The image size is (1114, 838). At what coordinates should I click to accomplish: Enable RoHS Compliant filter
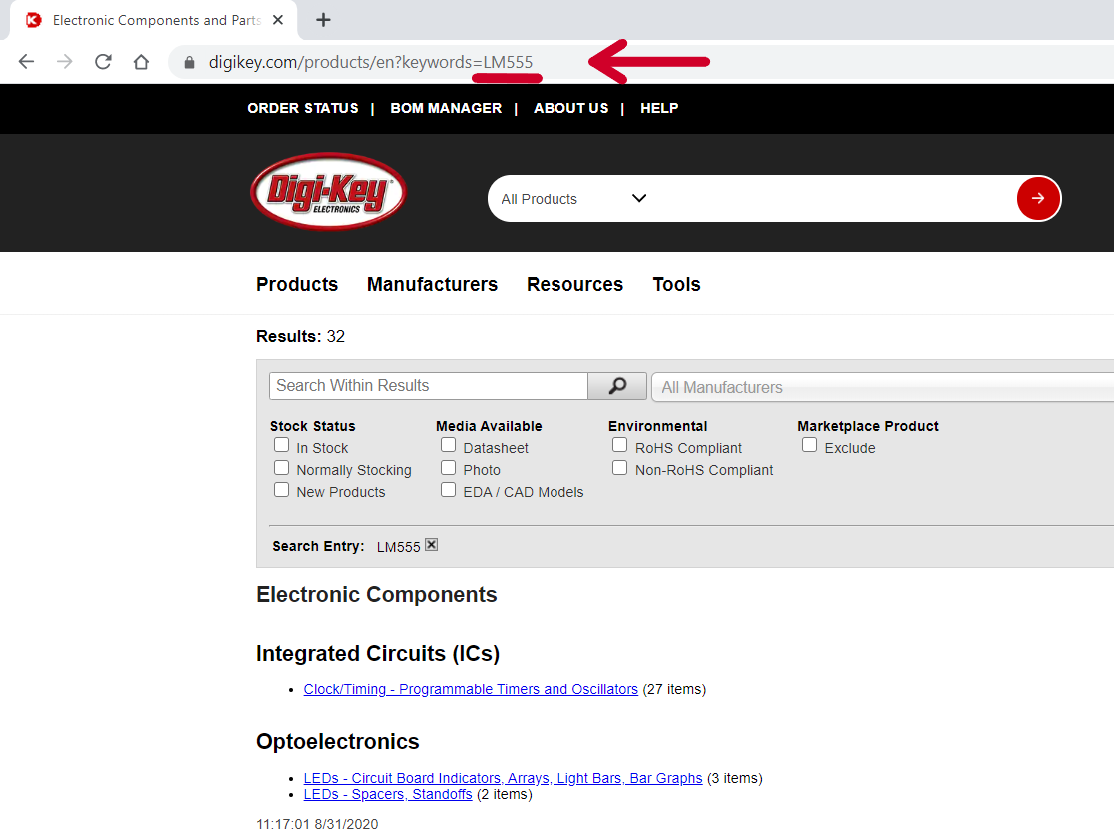620,445
